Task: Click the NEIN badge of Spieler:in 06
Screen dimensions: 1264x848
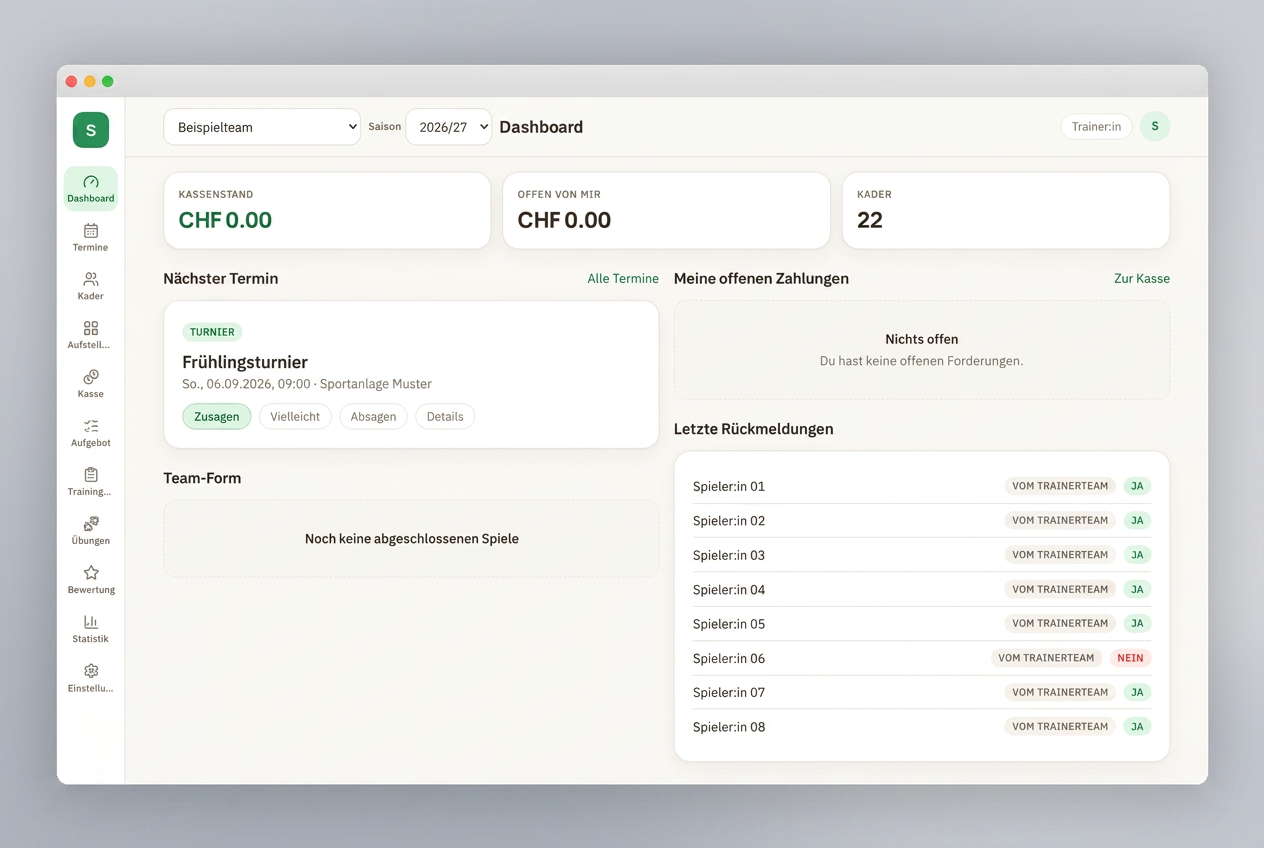Action: pos(1130,658)
